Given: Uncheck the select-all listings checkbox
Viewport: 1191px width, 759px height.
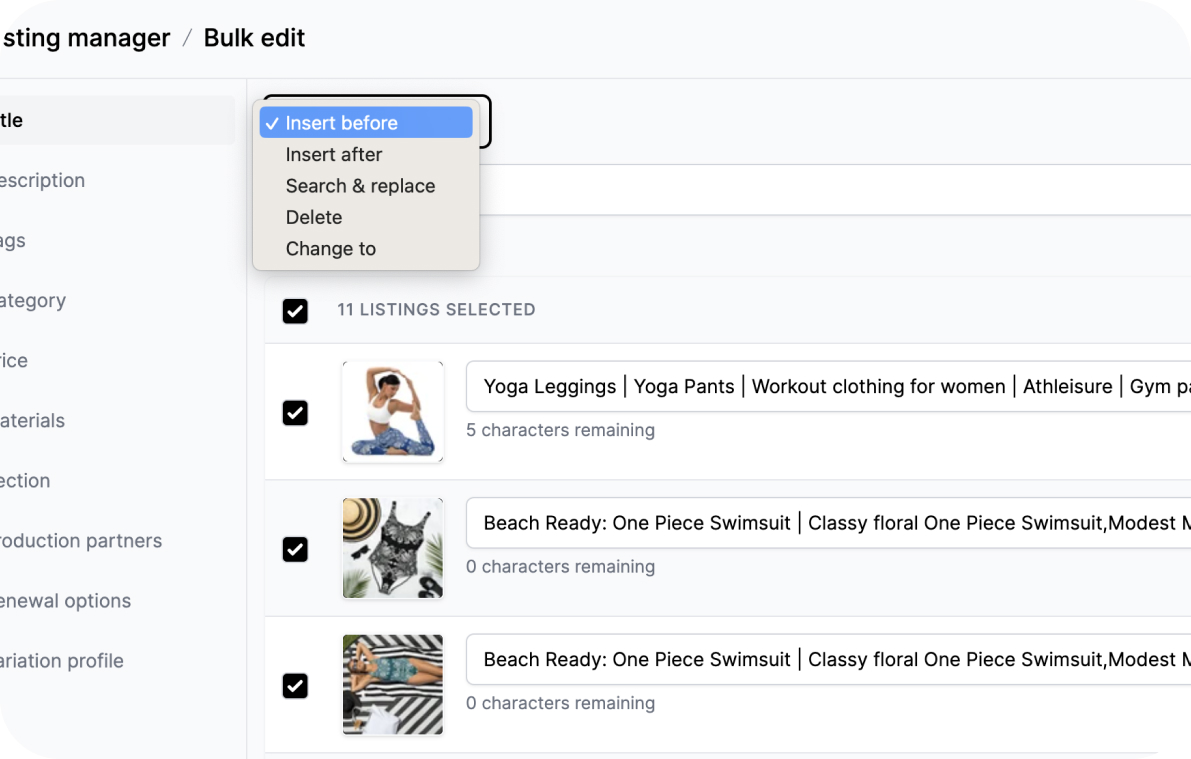Looking at the screenshot, I should point(295,311).
